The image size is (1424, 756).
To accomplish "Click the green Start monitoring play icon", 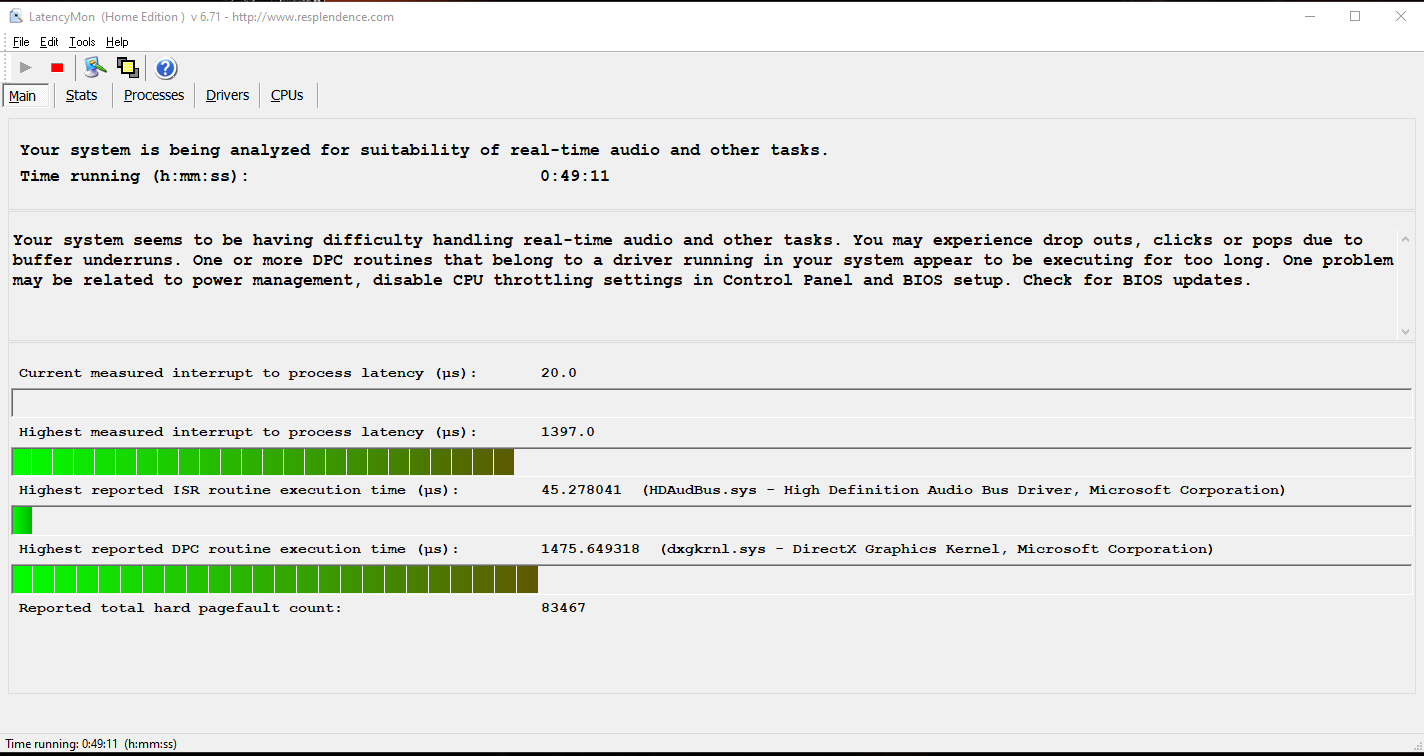I will (x=26, y=68).
